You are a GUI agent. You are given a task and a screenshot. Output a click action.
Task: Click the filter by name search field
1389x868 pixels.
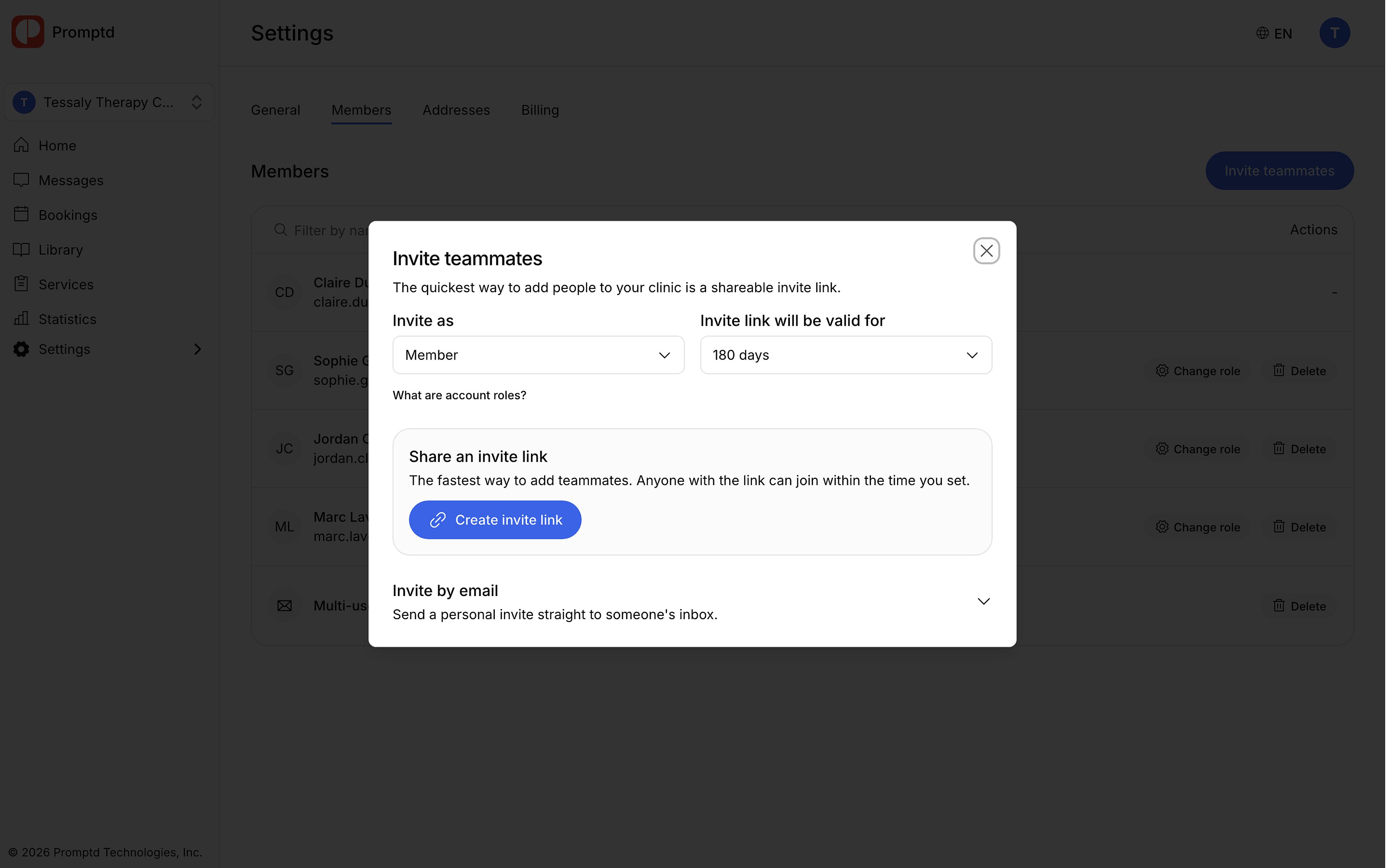coord(322,230)
